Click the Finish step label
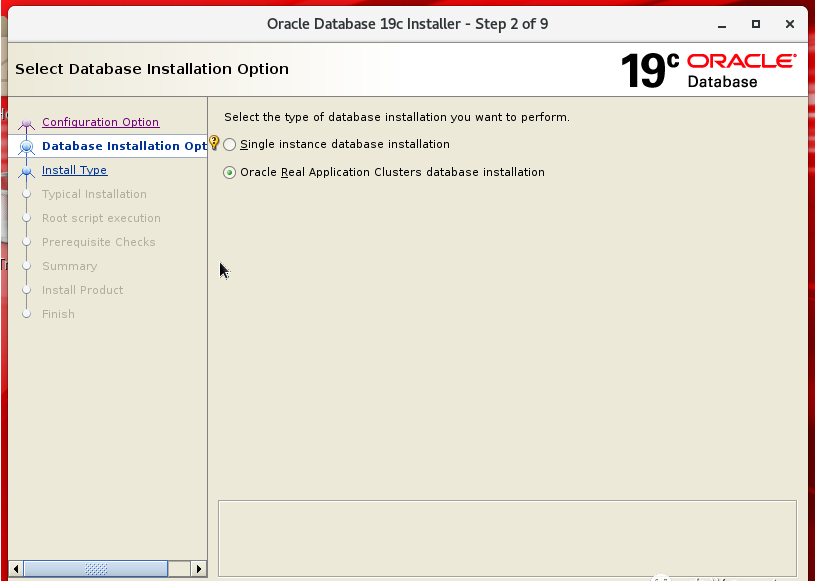The image size is (816, 581). pyautogui.click(x=58, y=314)
